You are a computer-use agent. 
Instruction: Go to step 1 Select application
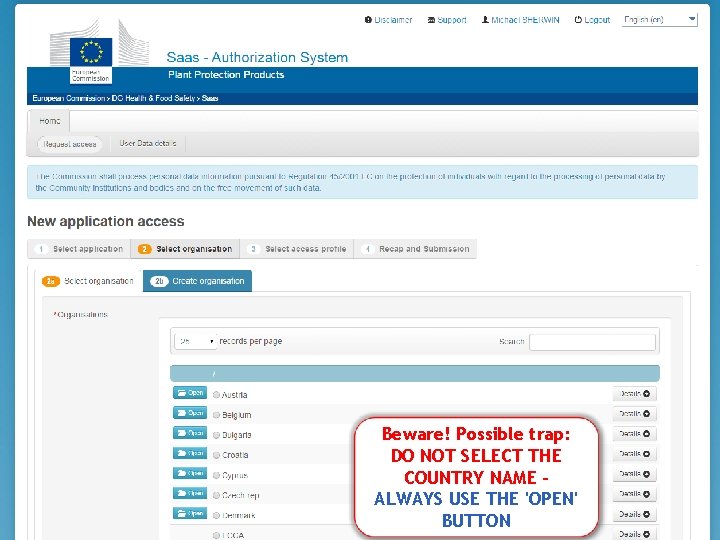(79, 249)
